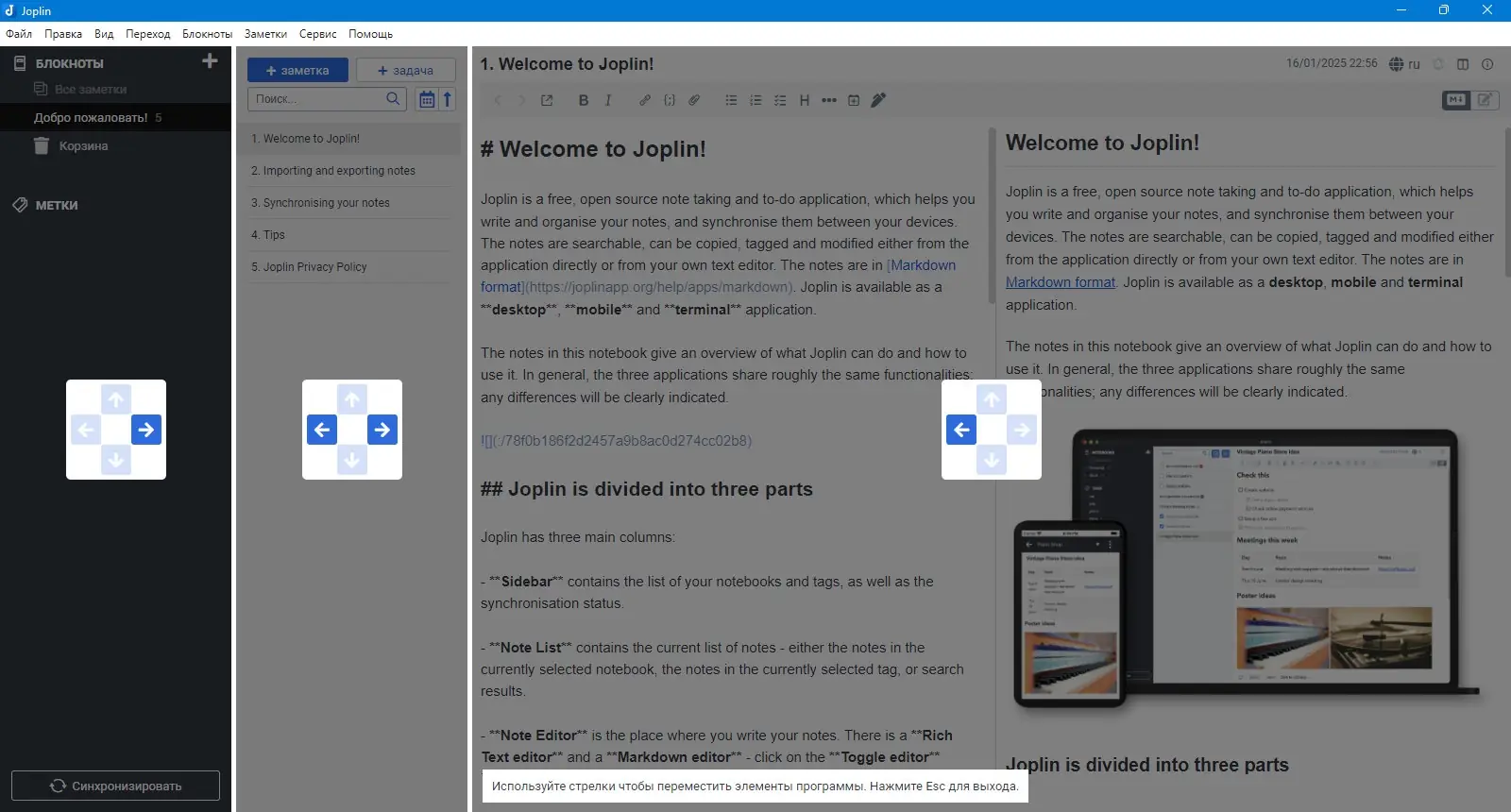Expand the МЕТКИ tags section
1511x812 pixels.
tap(57, 205)
